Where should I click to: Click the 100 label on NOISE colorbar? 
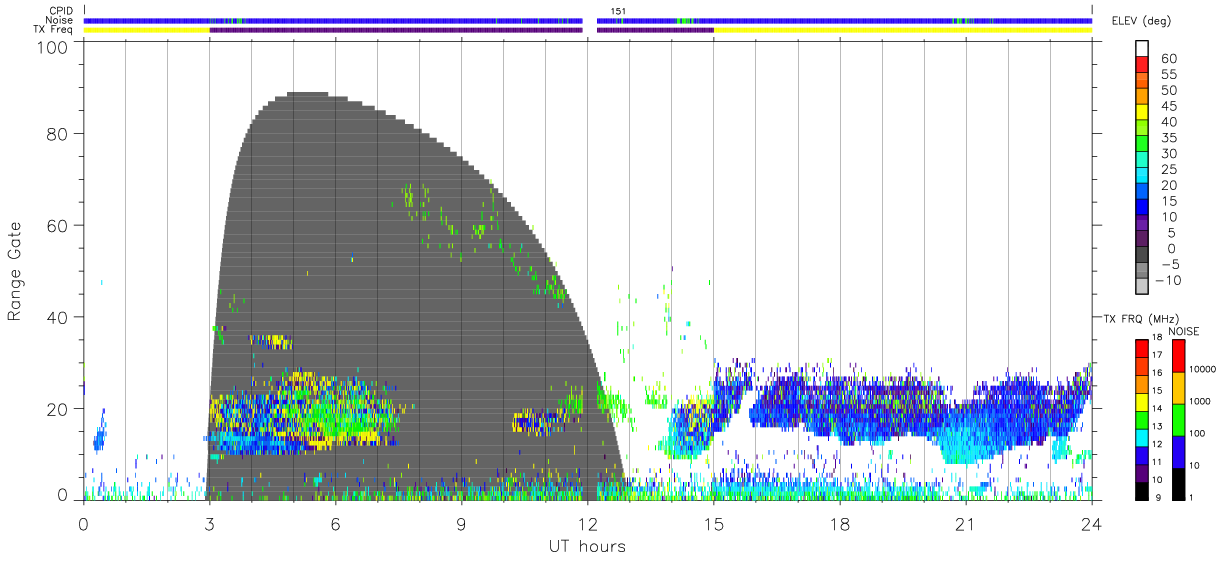click(x=1198, y=433)
